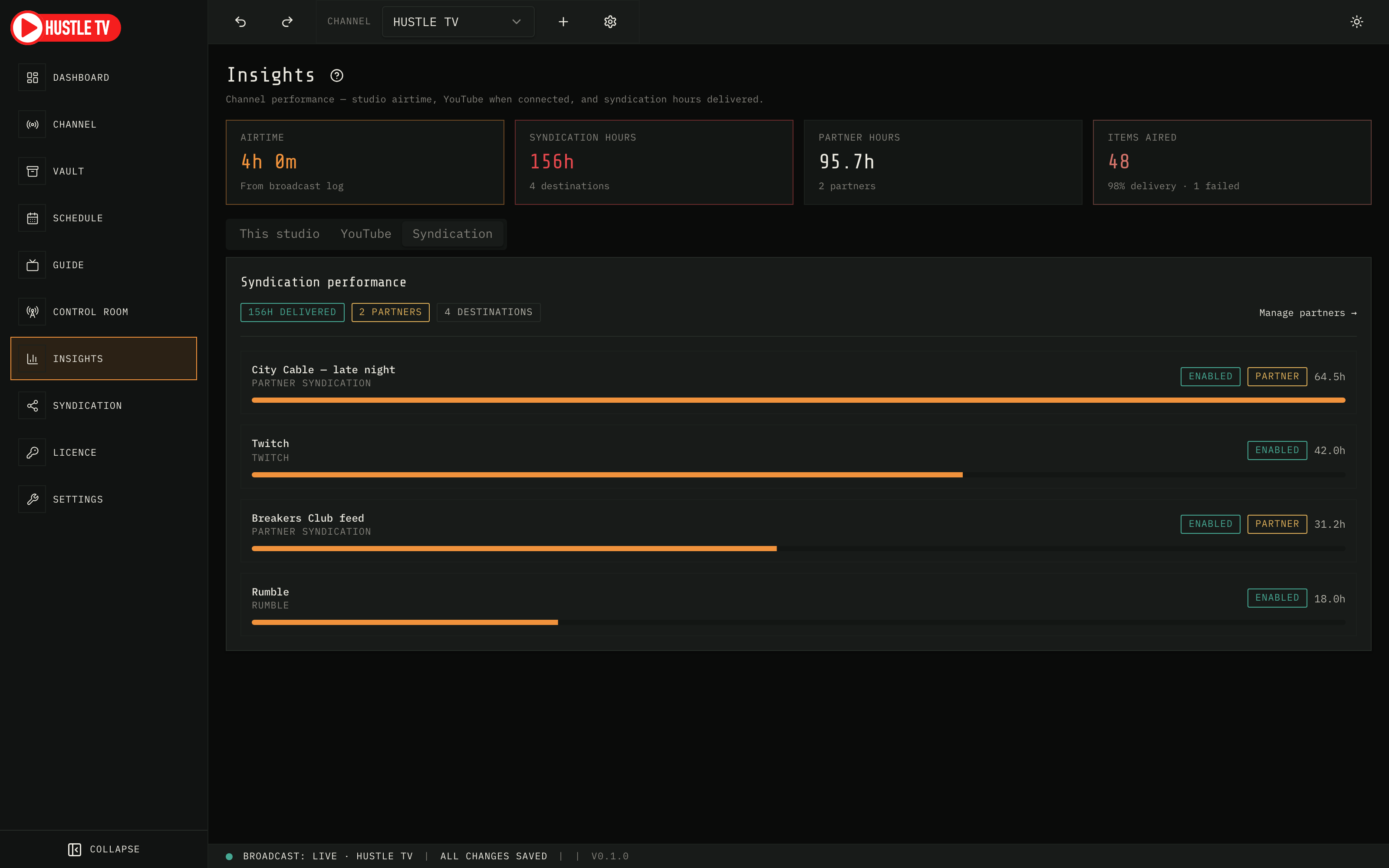Click the 2 PARTNERS badge
Screen dimensions: 1389x868
tap(390, 312)
